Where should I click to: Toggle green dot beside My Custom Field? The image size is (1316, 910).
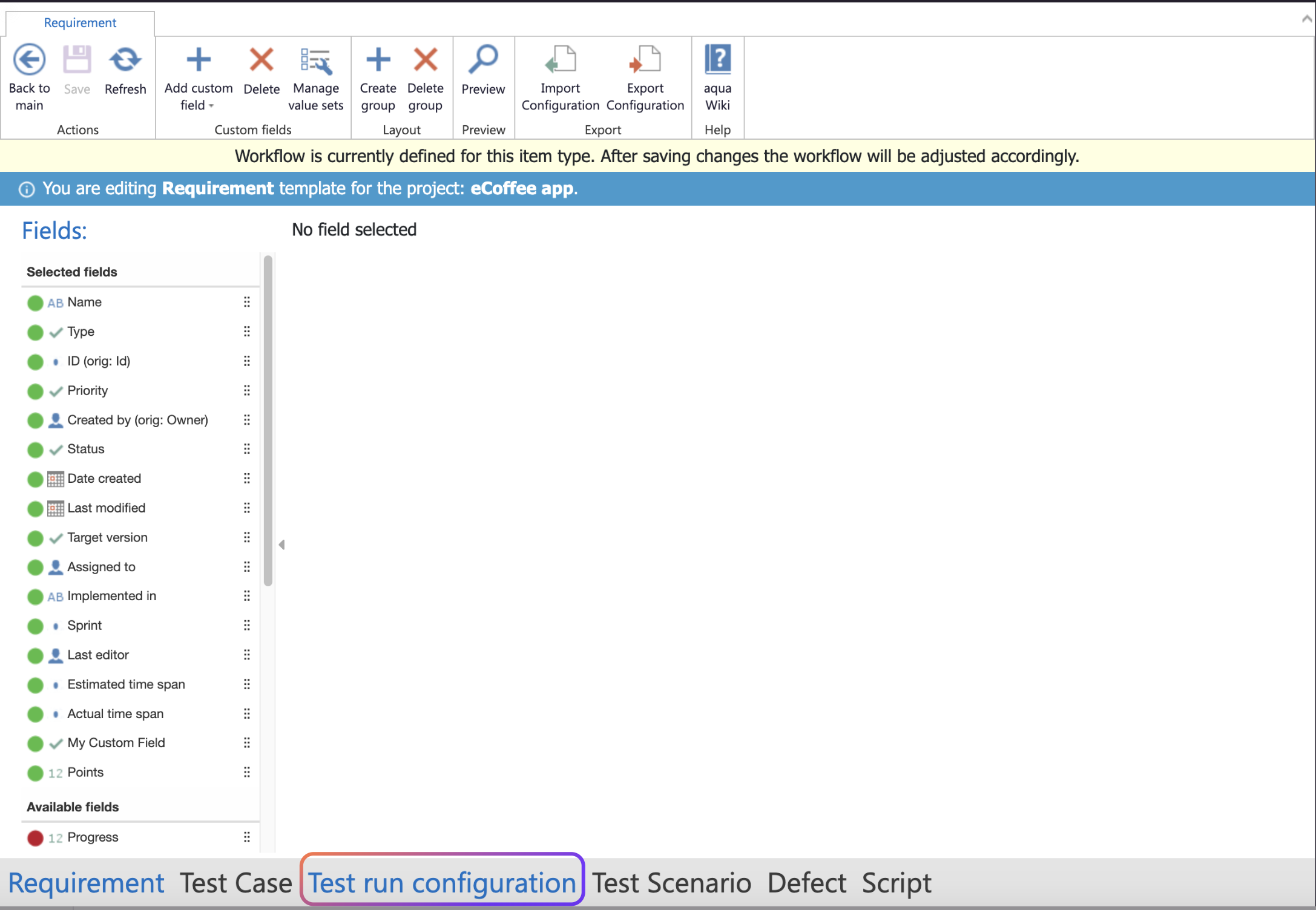pos(35,744)
